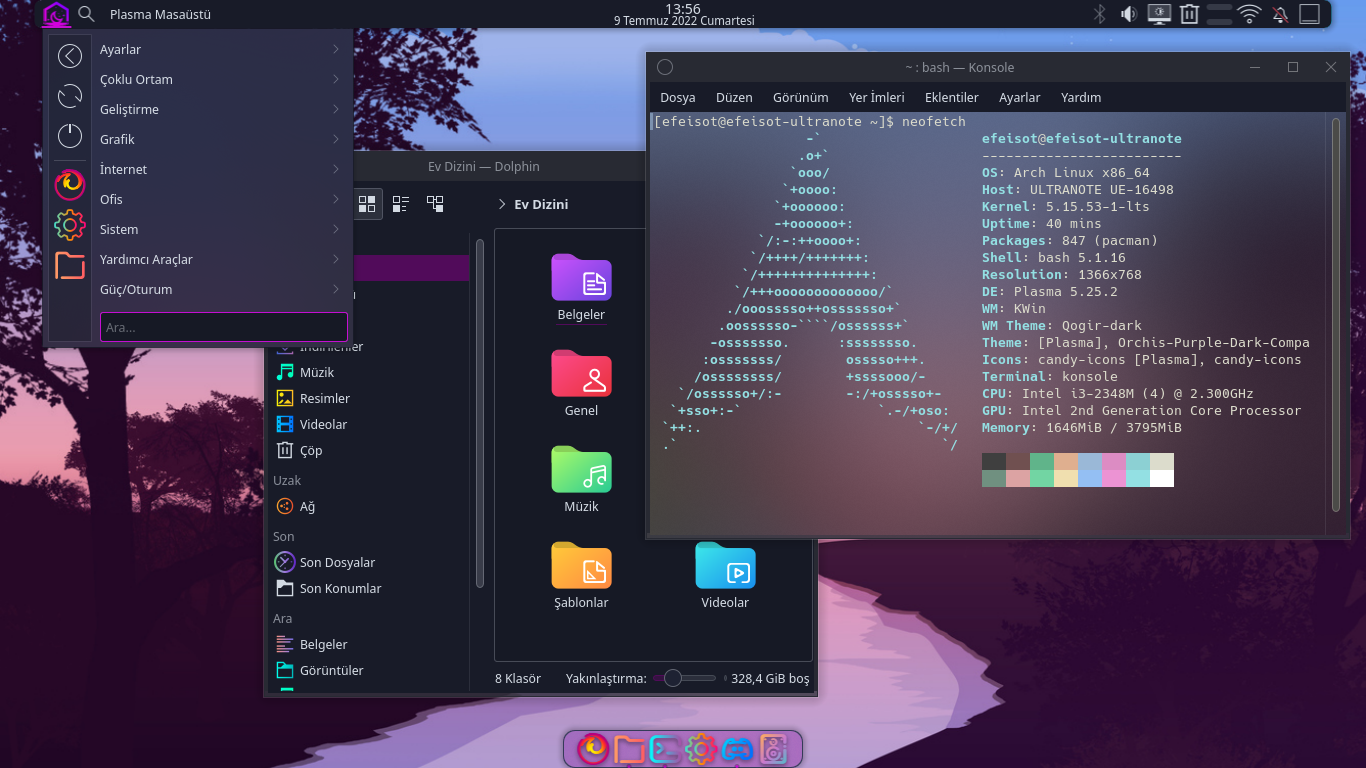The image size is (1366, 768).
Task: Click the Konsole vertical scrollbar
Action: 1335,315
